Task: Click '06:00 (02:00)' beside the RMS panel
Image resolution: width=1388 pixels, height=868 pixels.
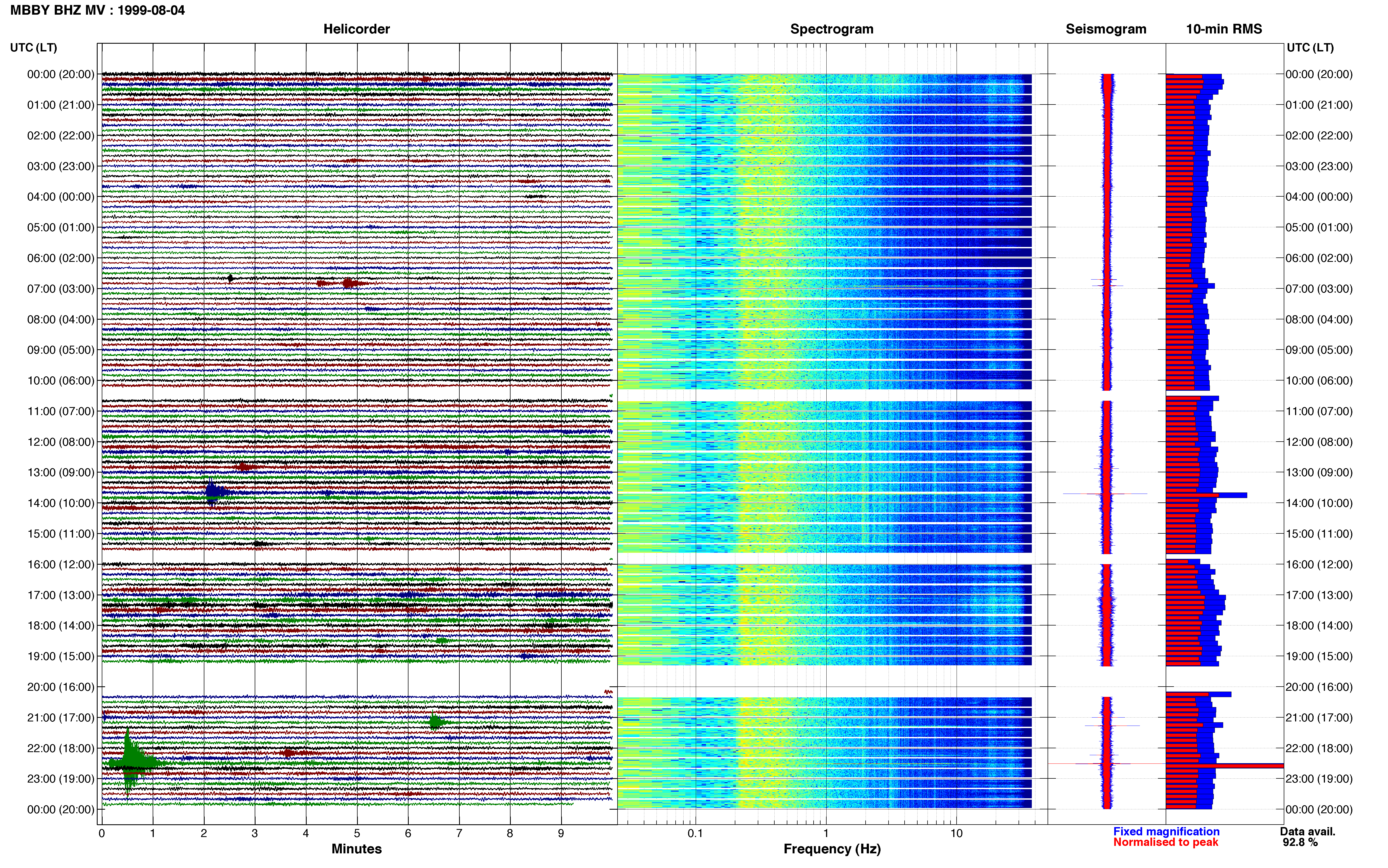Action: click(x=1319, y=258)
